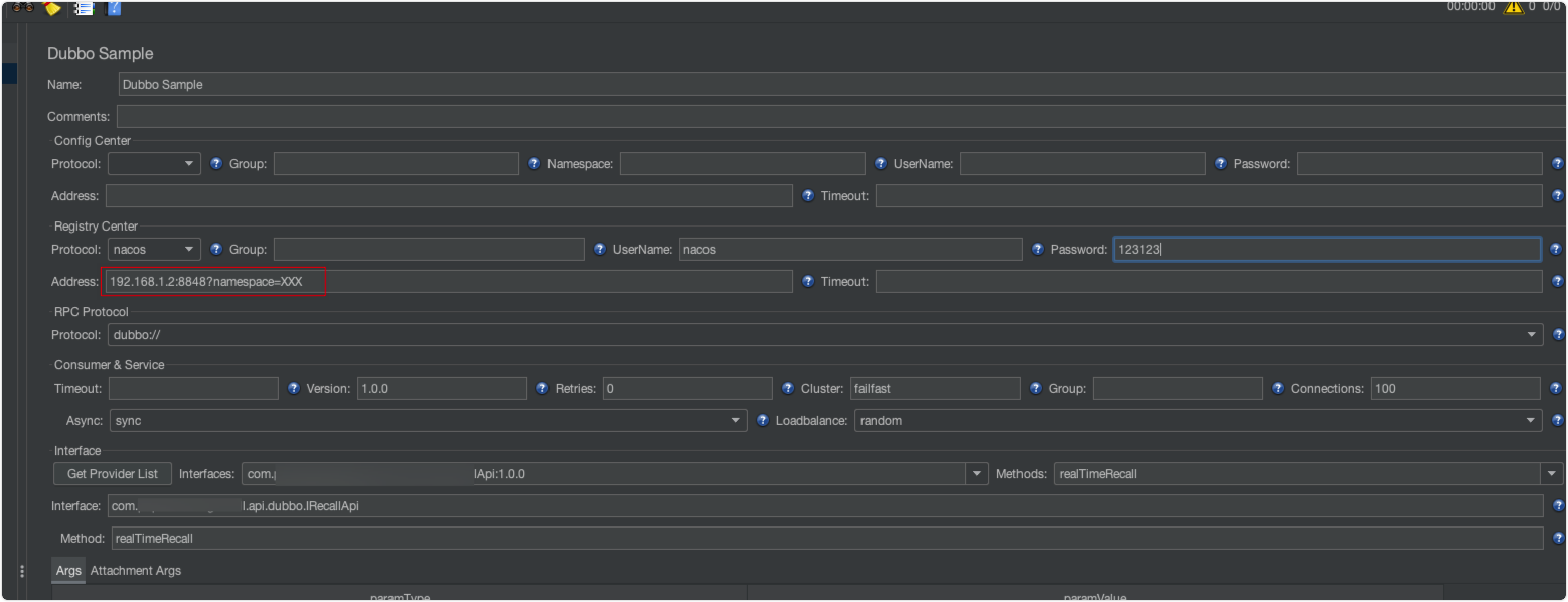Open the Loadbalance random dropdown
Viewport: 1568px width, 602px height.
point(1530,421)
